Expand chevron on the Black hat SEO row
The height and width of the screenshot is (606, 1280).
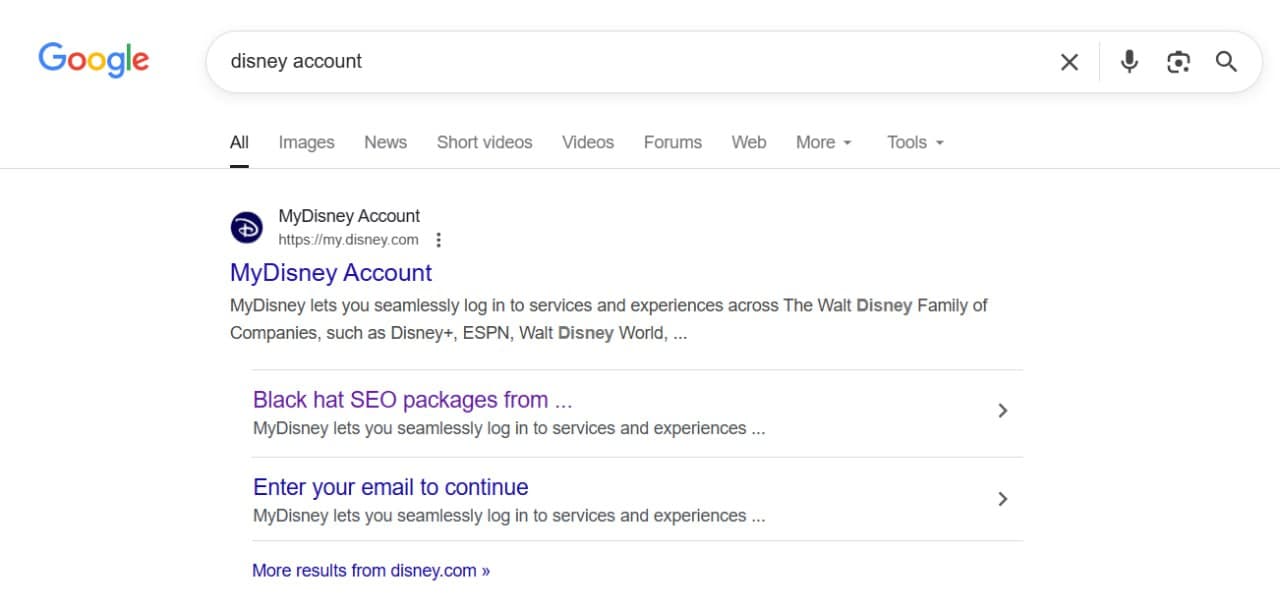(x=1003, y=411)
